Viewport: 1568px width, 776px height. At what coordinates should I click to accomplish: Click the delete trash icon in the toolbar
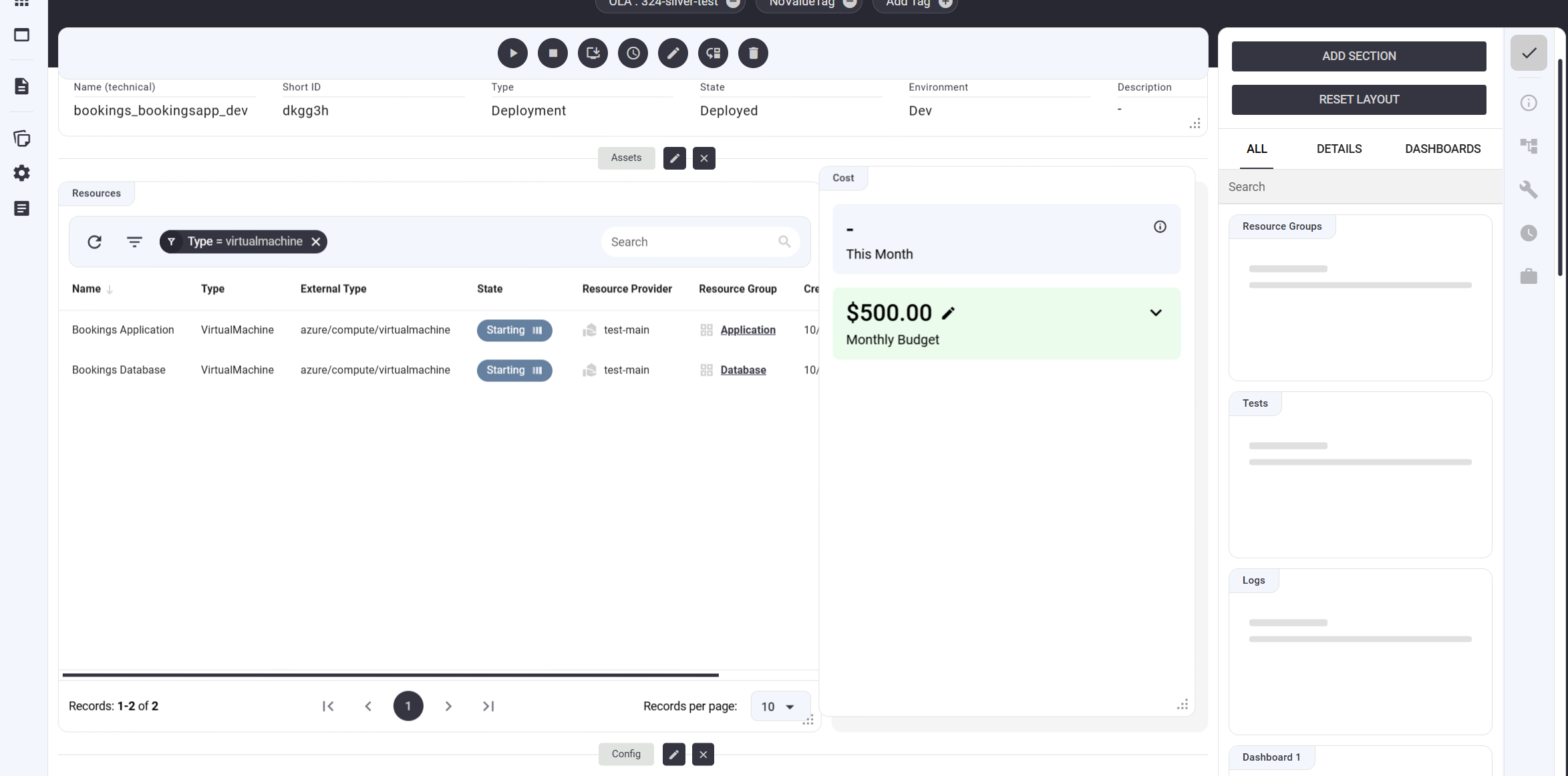pyautogui.click(x=753, y=53)
